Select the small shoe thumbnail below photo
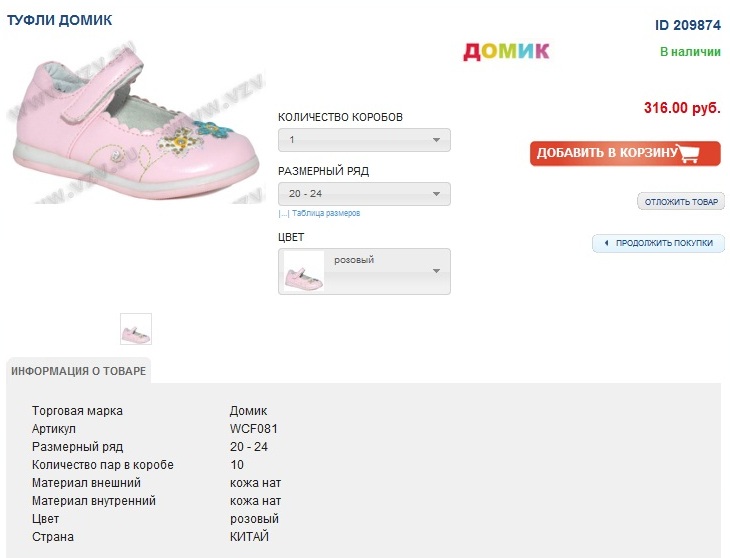Screen dimensions: 730x558 (x=136, y=328)
